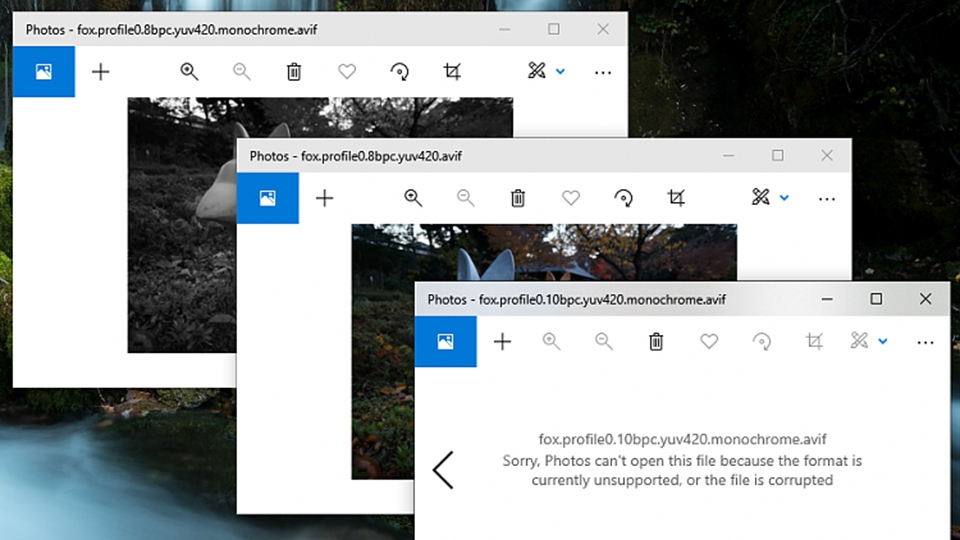Open See more (...) menu in color 8bpc window
This screenshot has height=540, width=960.
pyautogui.click(x=827, y=199)
